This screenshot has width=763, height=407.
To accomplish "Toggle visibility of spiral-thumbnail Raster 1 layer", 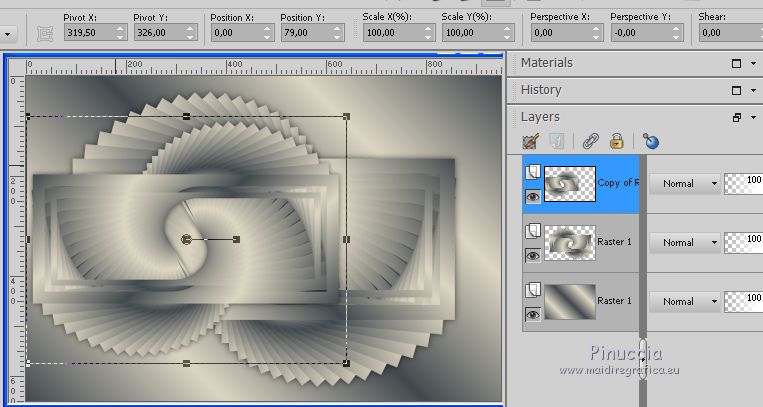I will click(x=533, y=256).
